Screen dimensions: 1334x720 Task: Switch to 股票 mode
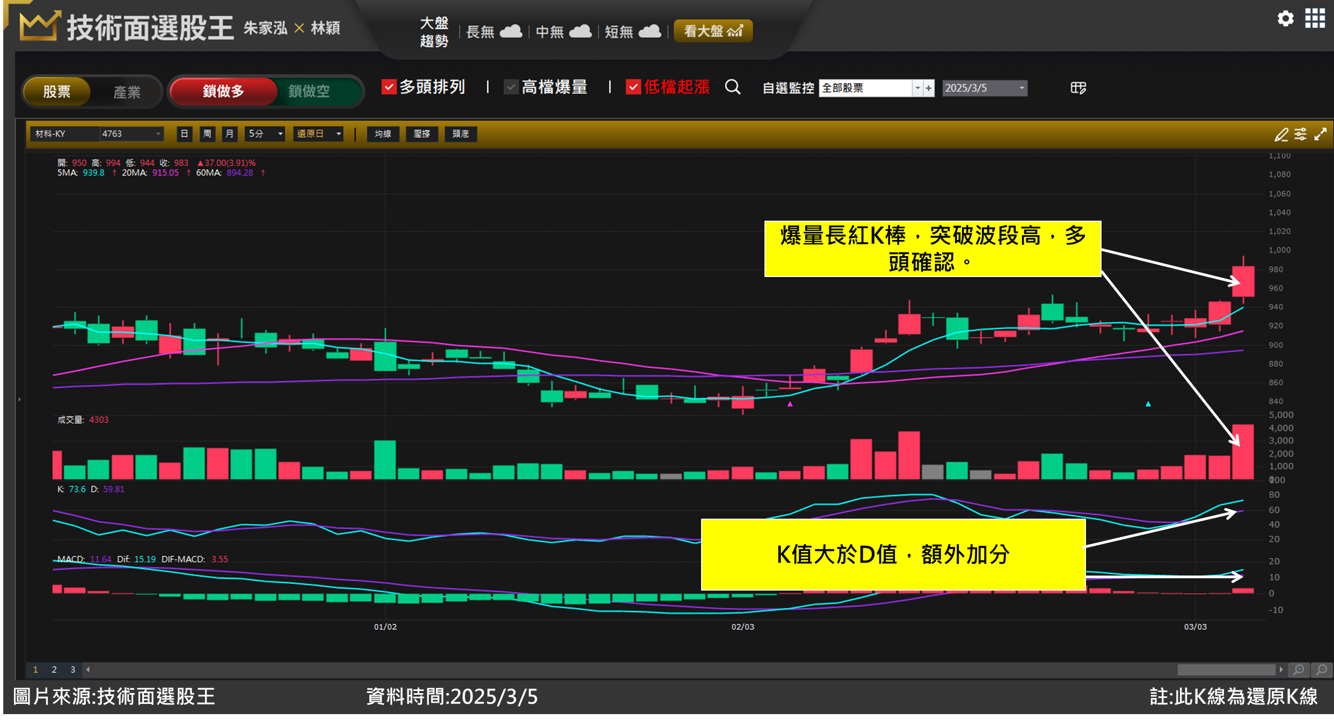pyautogui.click(x=57, y=92)
